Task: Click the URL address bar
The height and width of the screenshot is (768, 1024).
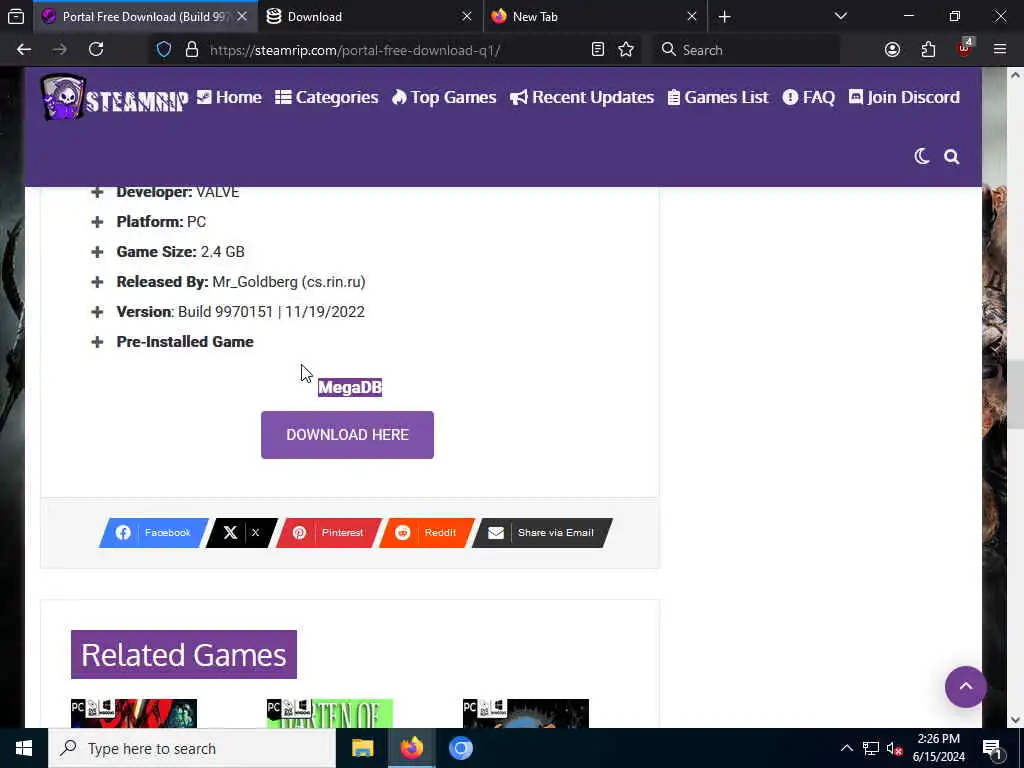Action: coord(398,50)
